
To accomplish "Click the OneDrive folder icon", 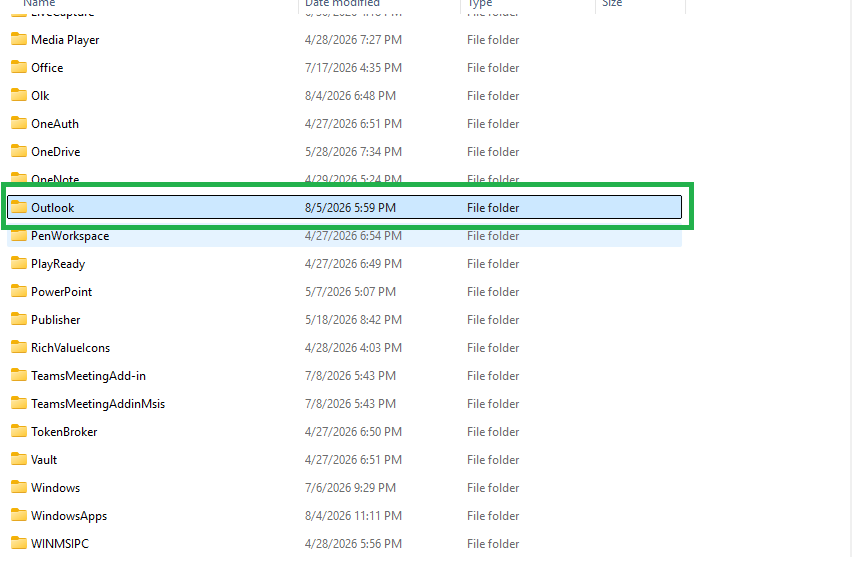I will coord(18,151).
